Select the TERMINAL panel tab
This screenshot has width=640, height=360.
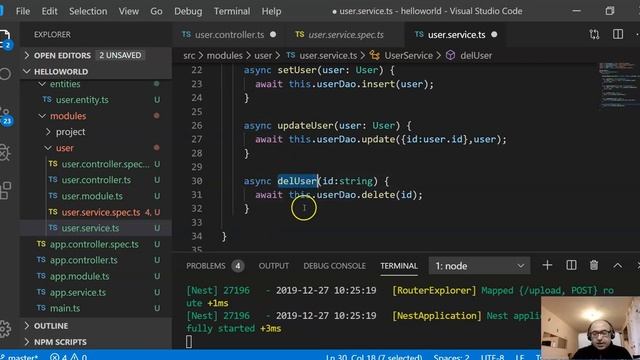(x=399, y=266)
